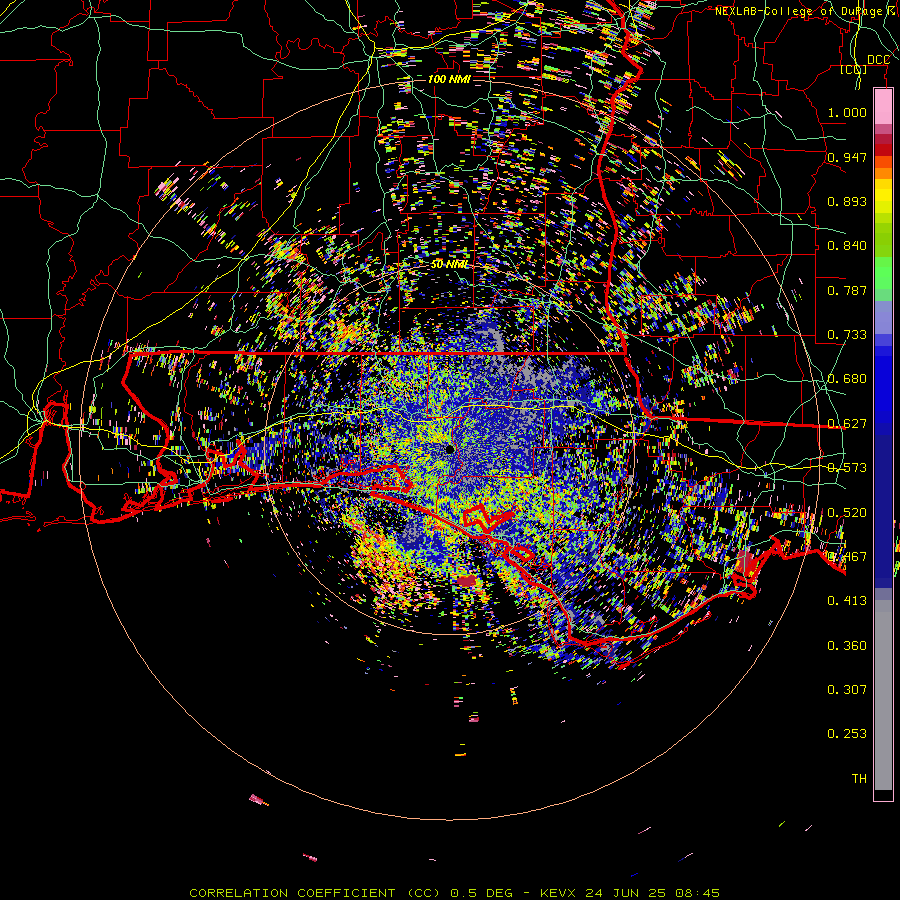
Task: Select the 0.360 legend value
Action: 847,646
